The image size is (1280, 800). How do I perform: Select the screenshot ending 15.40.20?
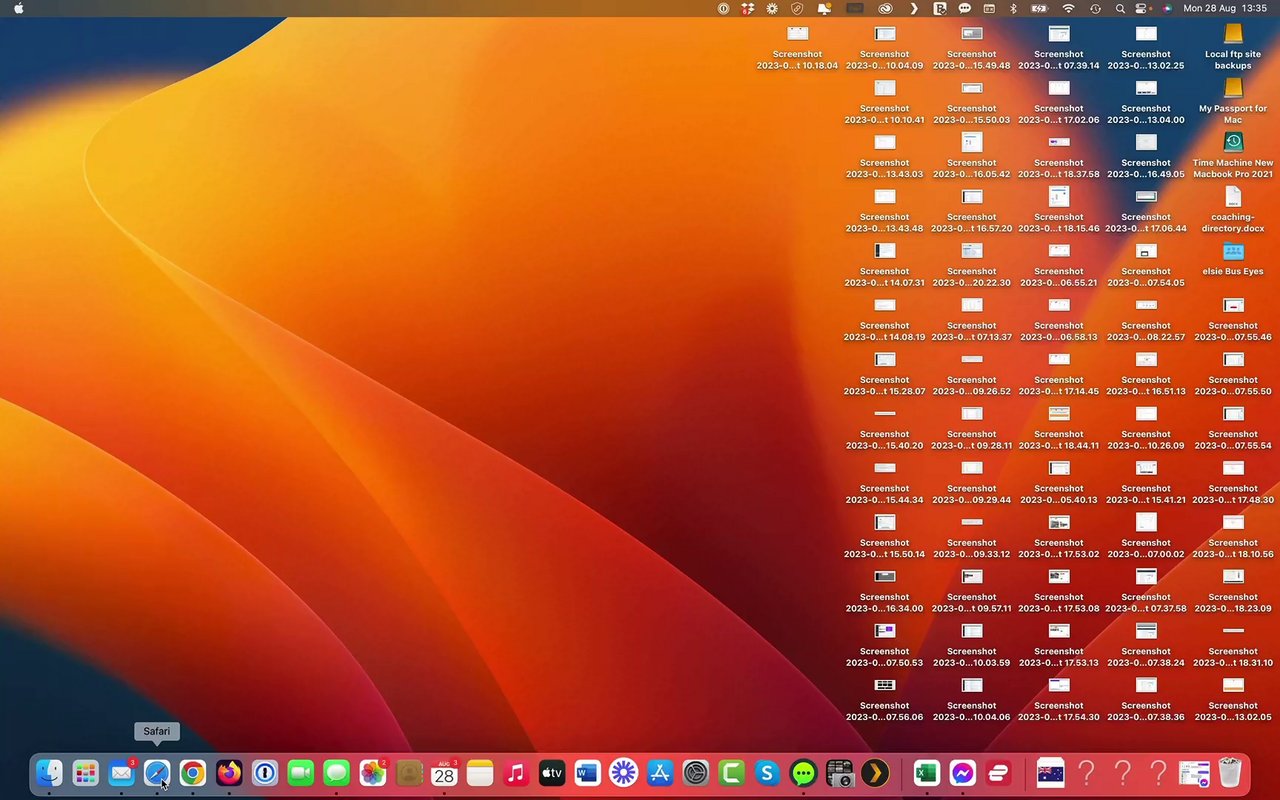point(885,427)
